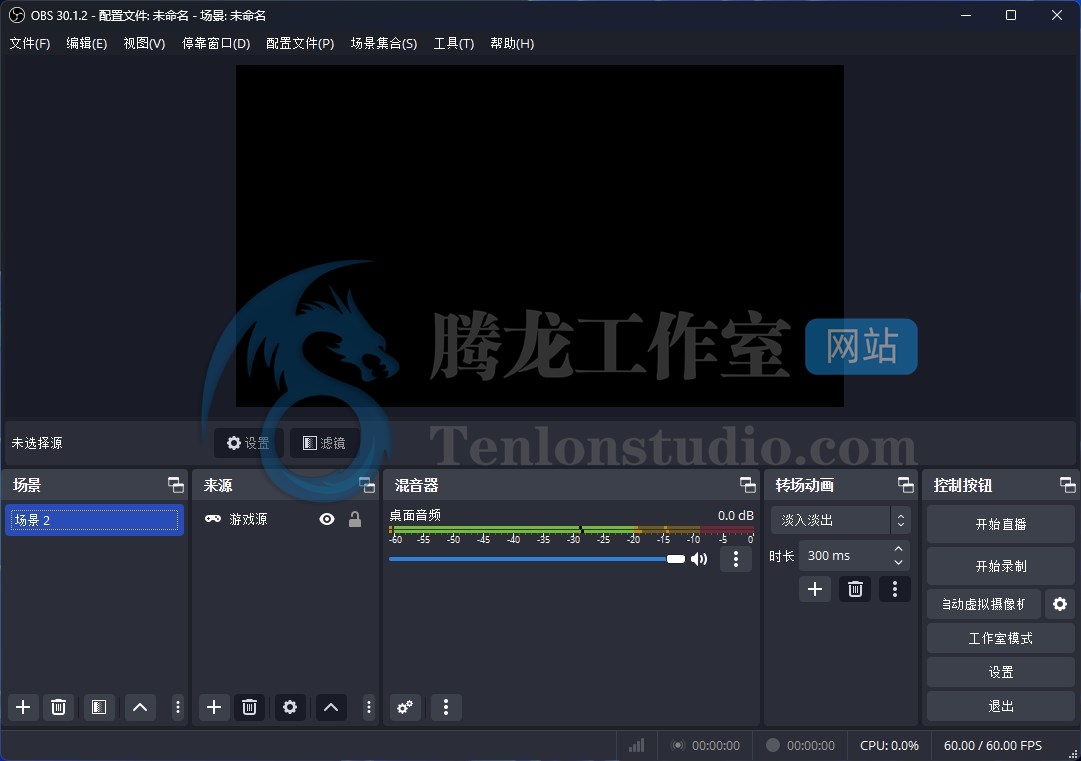This screenshot has width=1081, height=761.
Task: Open the 编辑(E) menu
Action: point(87,43)
